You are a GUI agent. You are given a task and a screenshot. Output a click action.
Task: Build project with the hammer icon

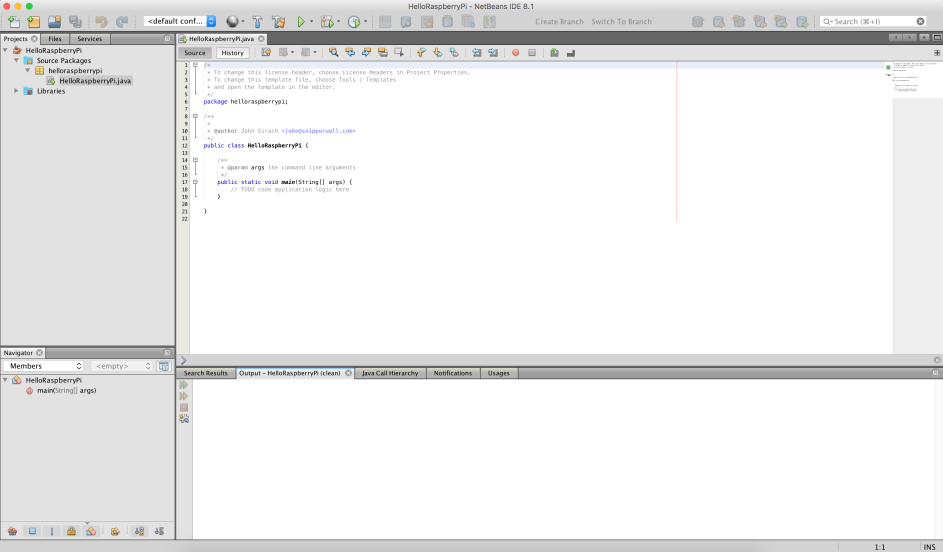(257, 22)
